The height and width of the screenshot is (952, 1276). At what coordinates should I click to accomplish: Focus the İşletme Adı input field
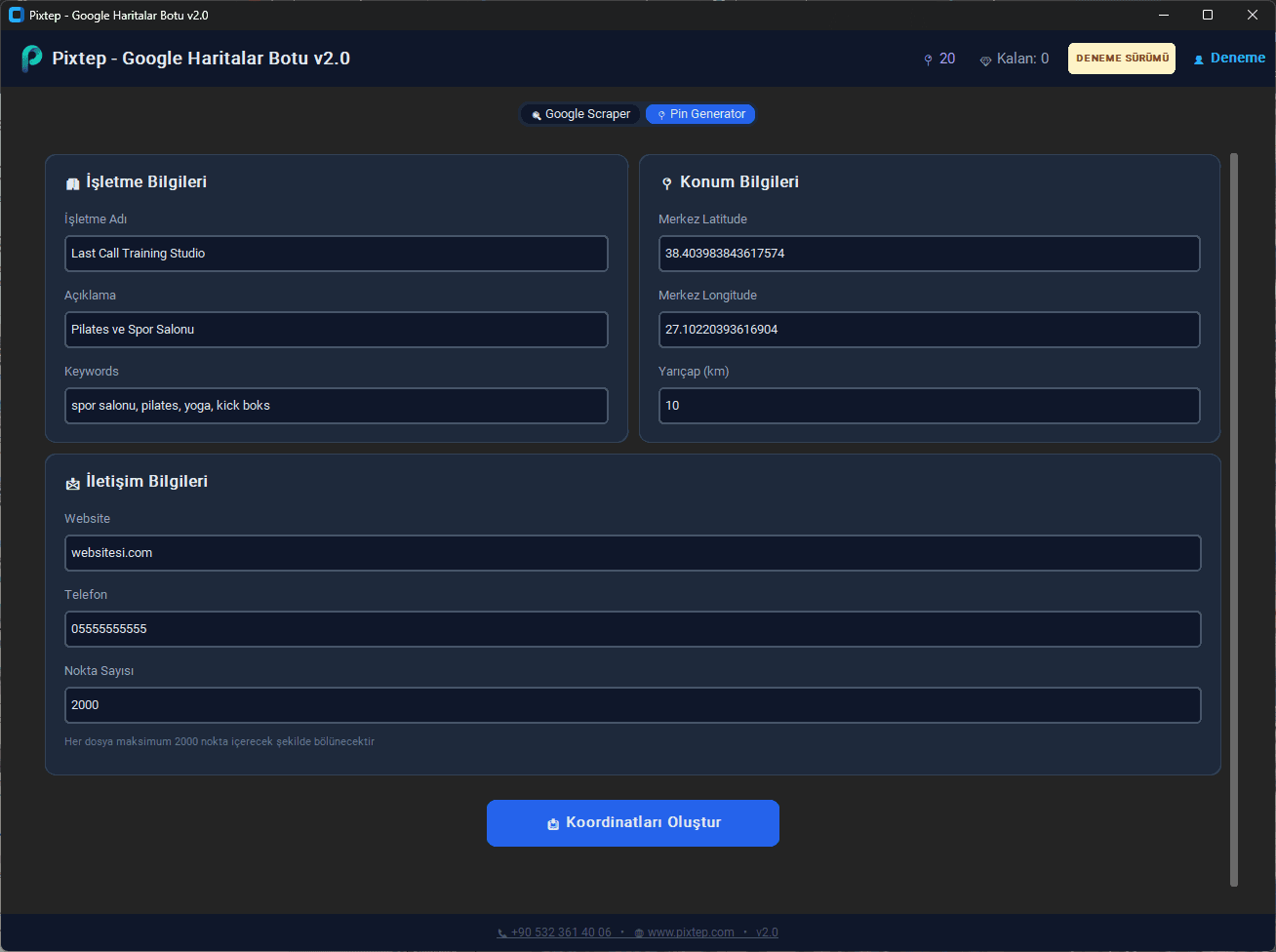336,254
